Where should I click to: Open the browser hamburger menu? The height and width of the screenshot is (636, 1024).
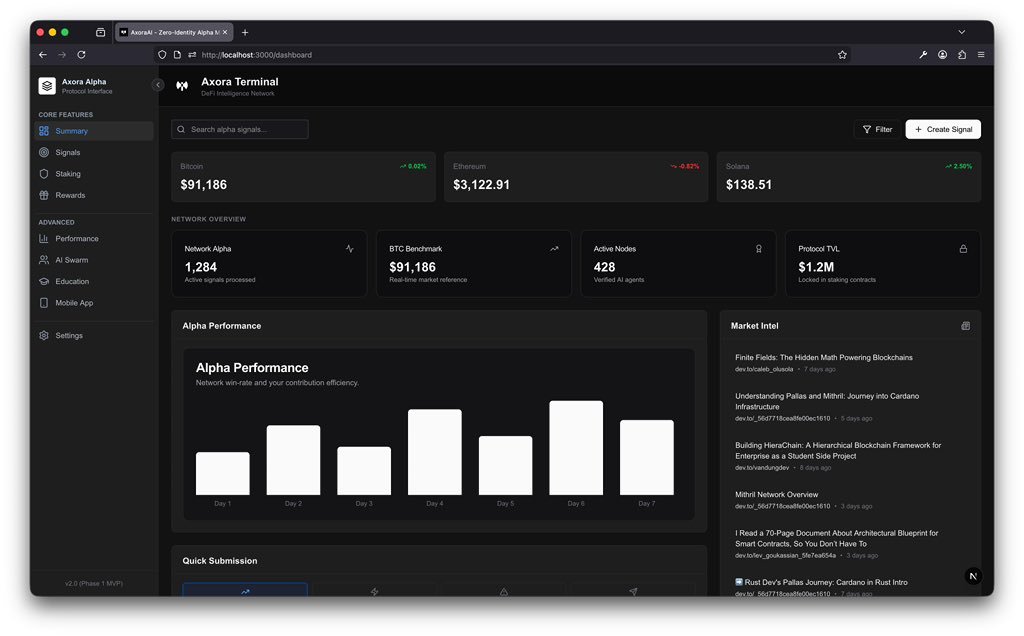pos(981,55)
